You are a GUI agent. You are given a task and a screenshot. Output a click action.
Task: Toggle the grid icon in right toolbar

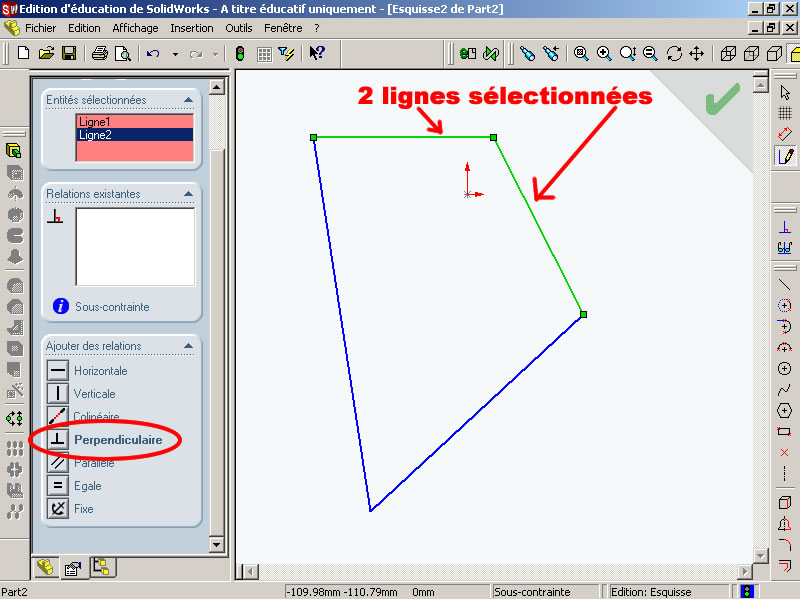(785, 113)
